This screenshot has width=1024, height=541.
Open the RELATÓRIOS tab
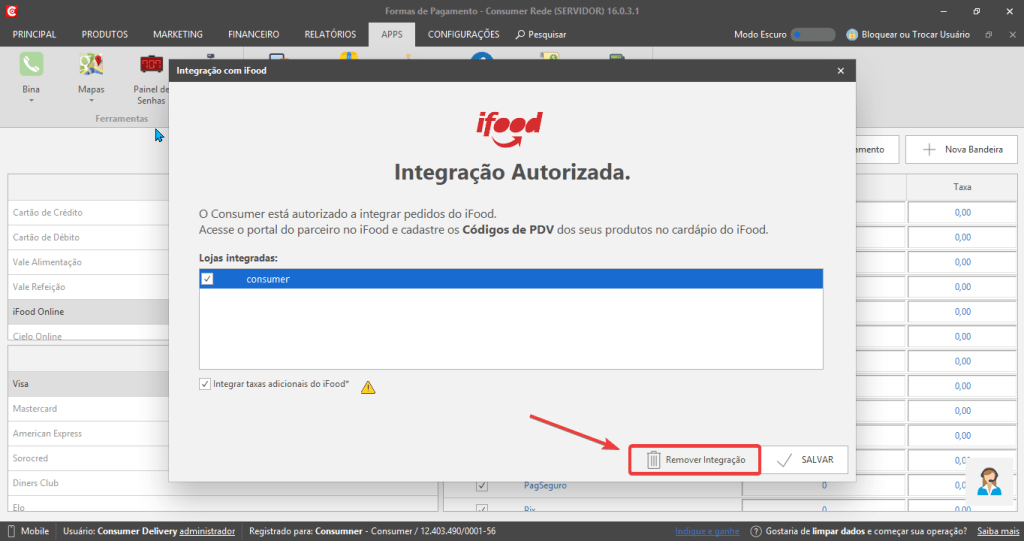click(x=330, y=35)
